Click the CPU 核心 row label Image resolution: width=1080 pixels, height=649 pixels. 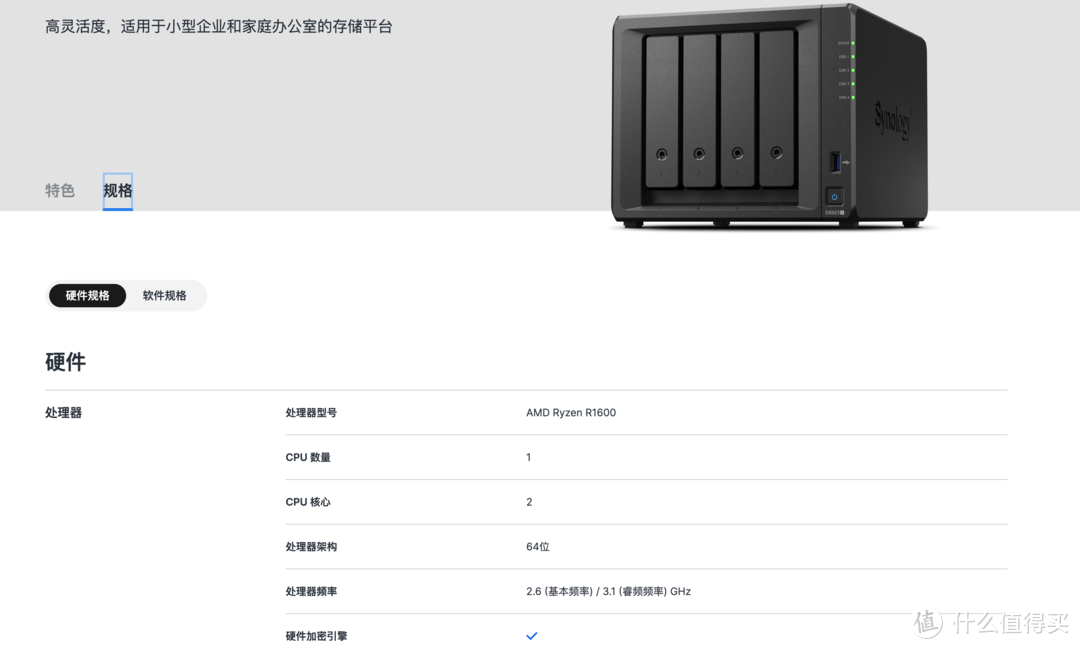click(307, 501)
